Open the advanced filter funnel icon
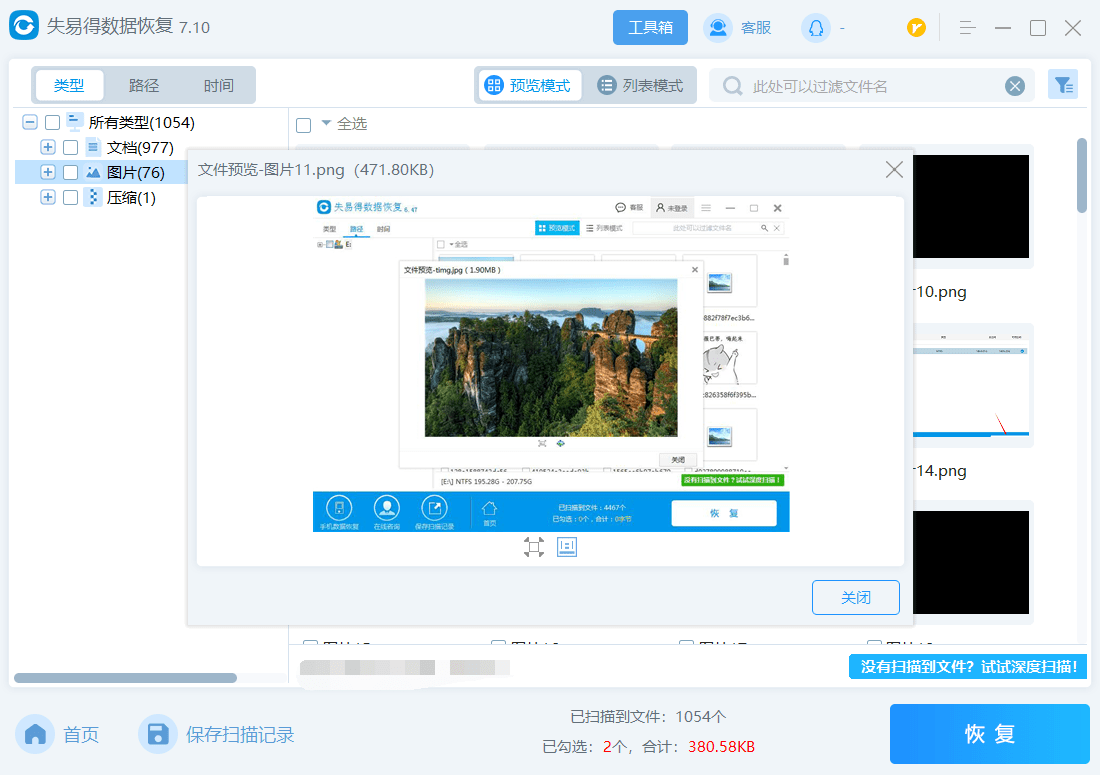 click(1062, 85)
